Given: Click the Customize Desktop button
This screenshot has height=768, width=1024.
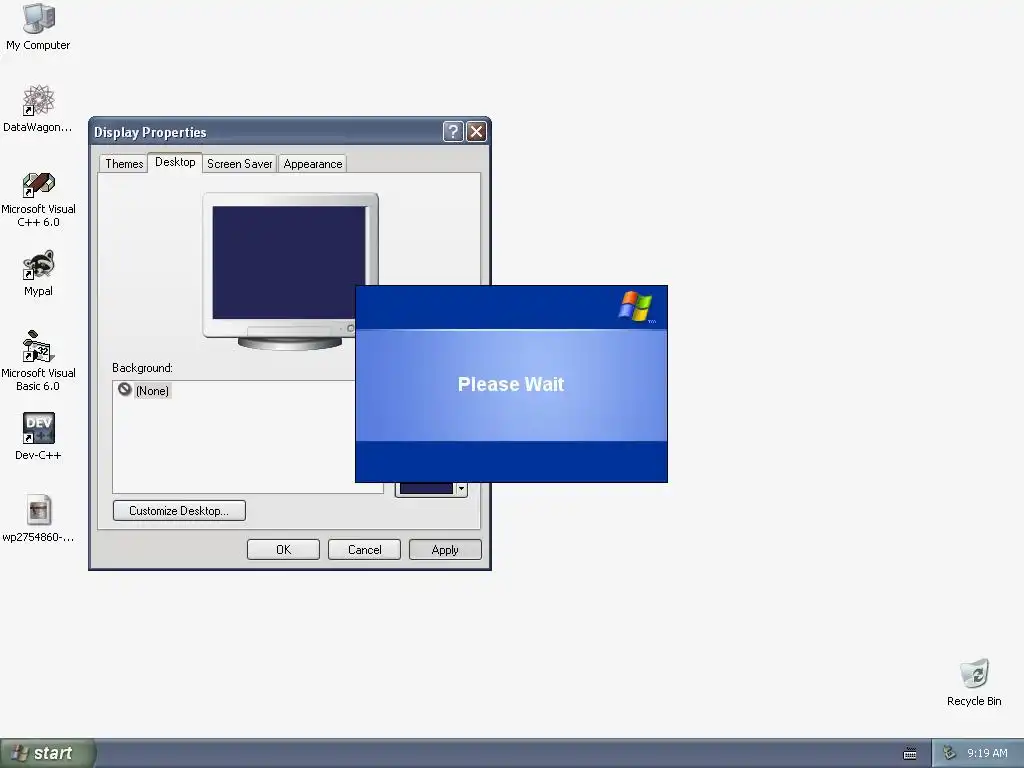Looking at the screenshot, I should (x=179, y=511).
